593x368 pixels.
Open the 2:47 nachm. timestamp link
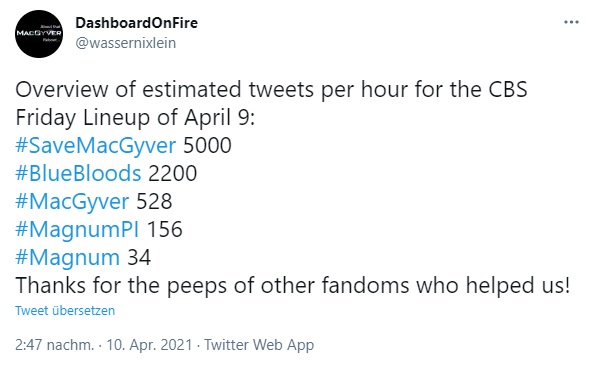click(x=54, y=345)
